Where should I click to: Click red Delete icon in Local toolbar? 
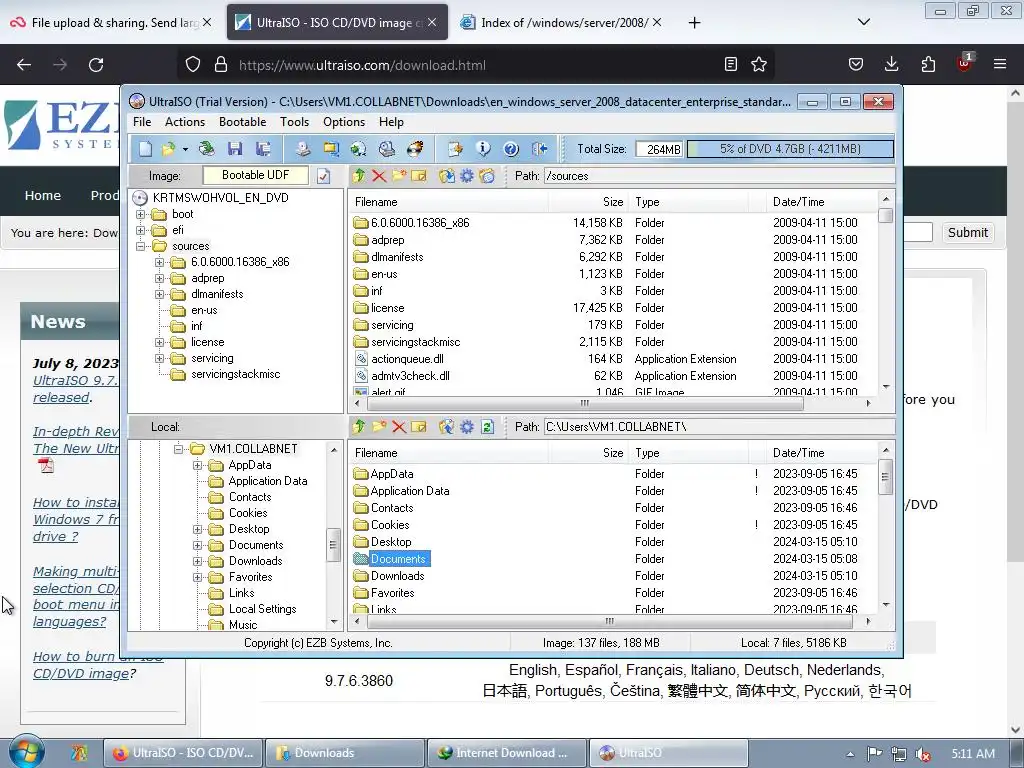(399, 426)
